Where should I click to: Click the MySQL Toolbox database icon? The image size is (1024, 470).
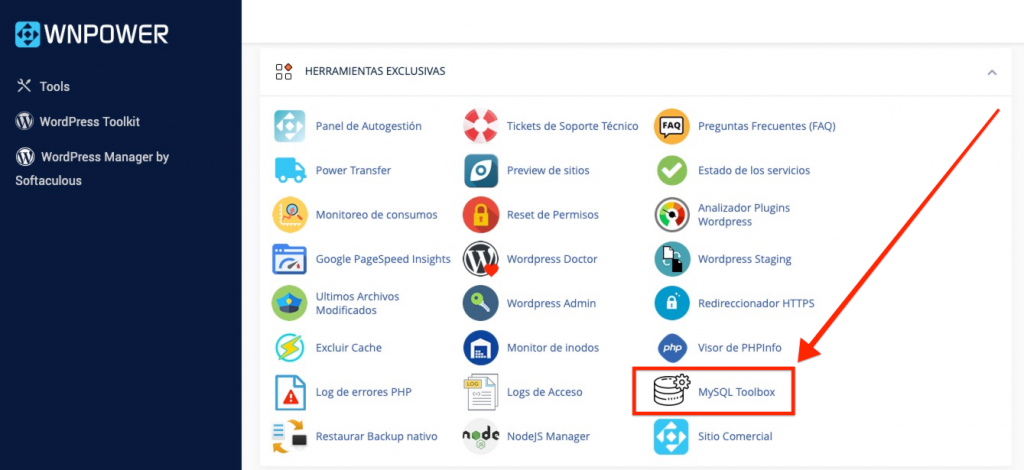(x=672, y=390)
